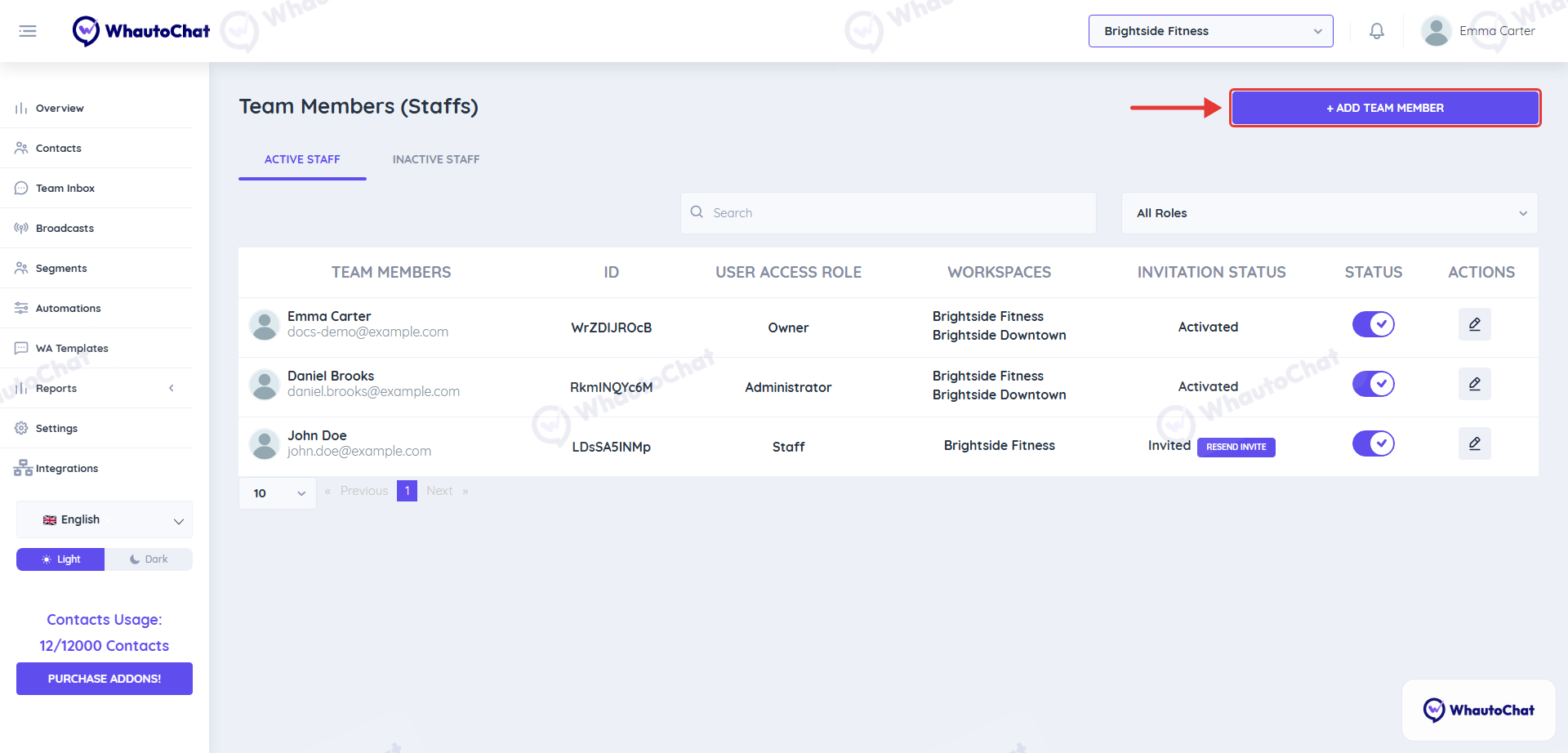Image resolution: width=1568 pixels, height=753 pixels.
Task: Switch to Light theme
Action: (60, 559)
